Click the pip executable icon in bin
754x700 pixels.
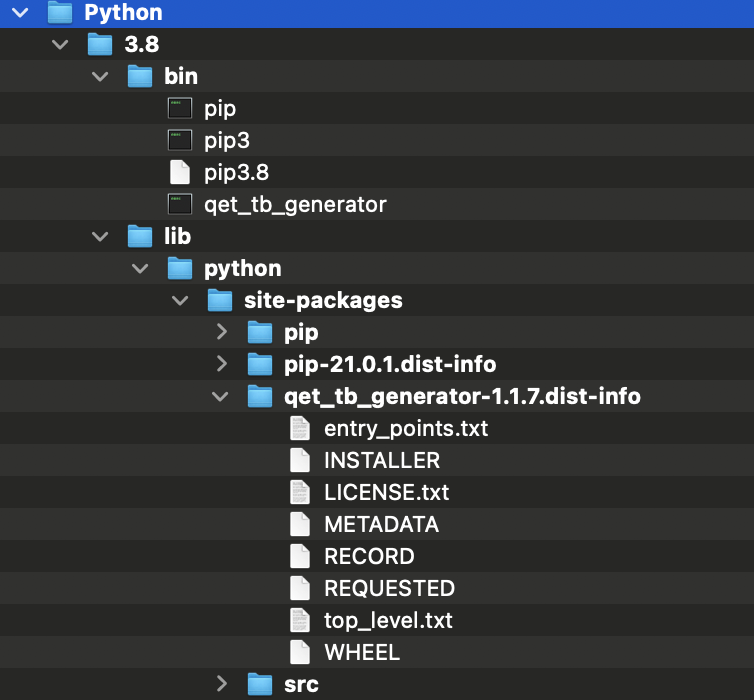click(180, 109)
